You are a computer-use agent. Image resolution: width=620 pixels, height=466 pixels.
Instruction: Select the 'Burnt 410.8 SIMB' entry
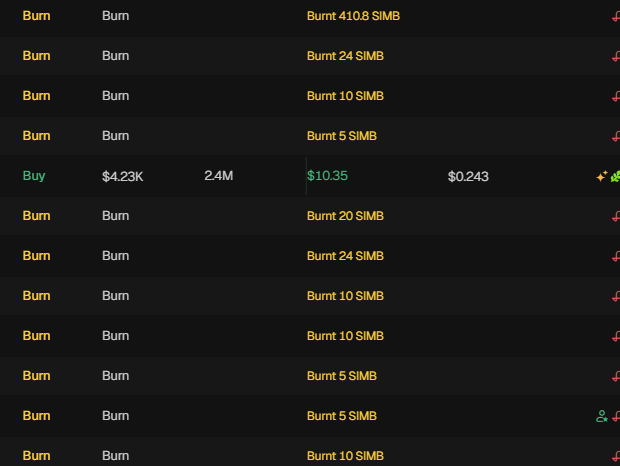pyautogui.click(x=353, y=16)
